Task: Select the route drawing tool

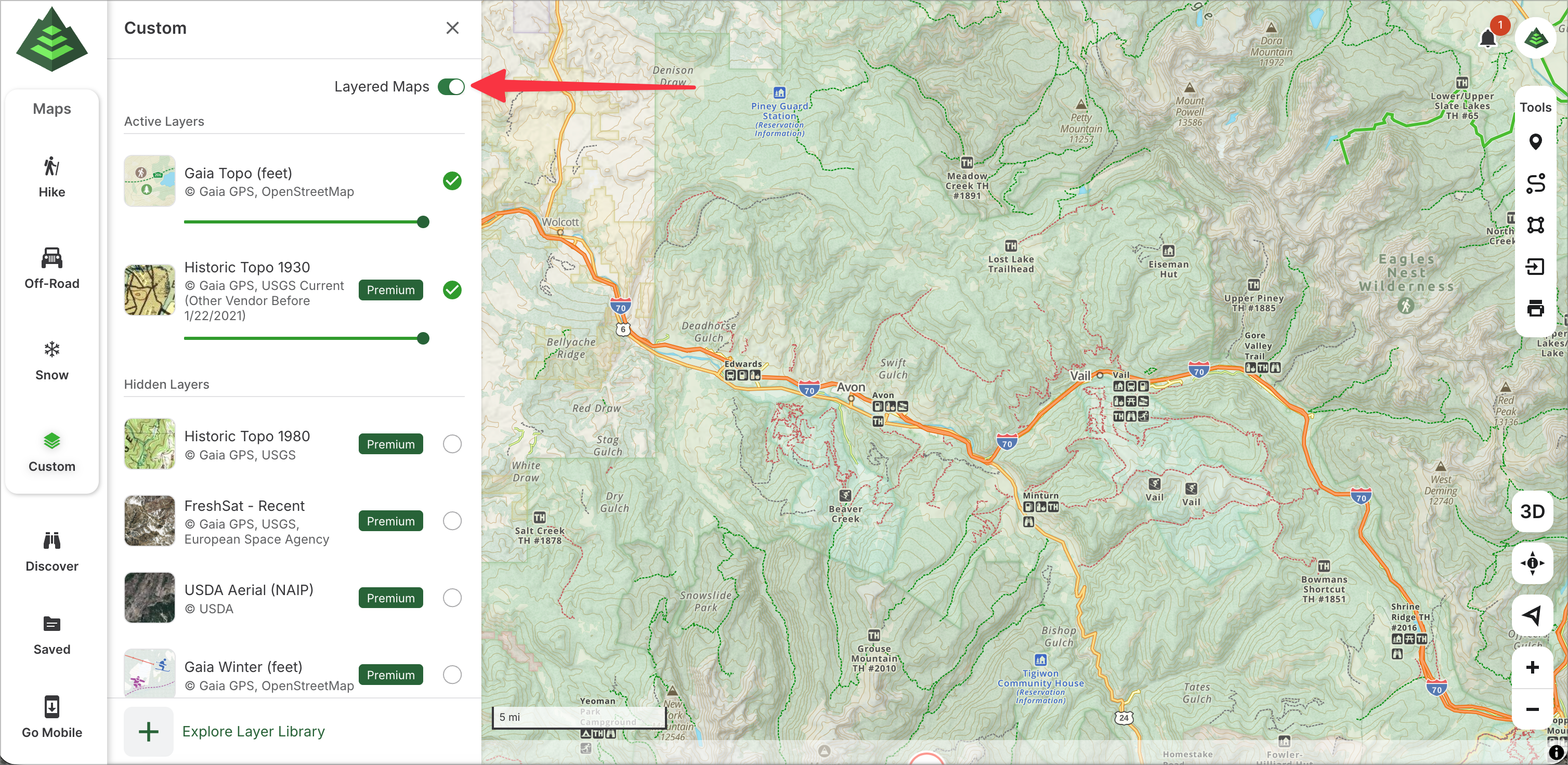Action: (1535, 184)
